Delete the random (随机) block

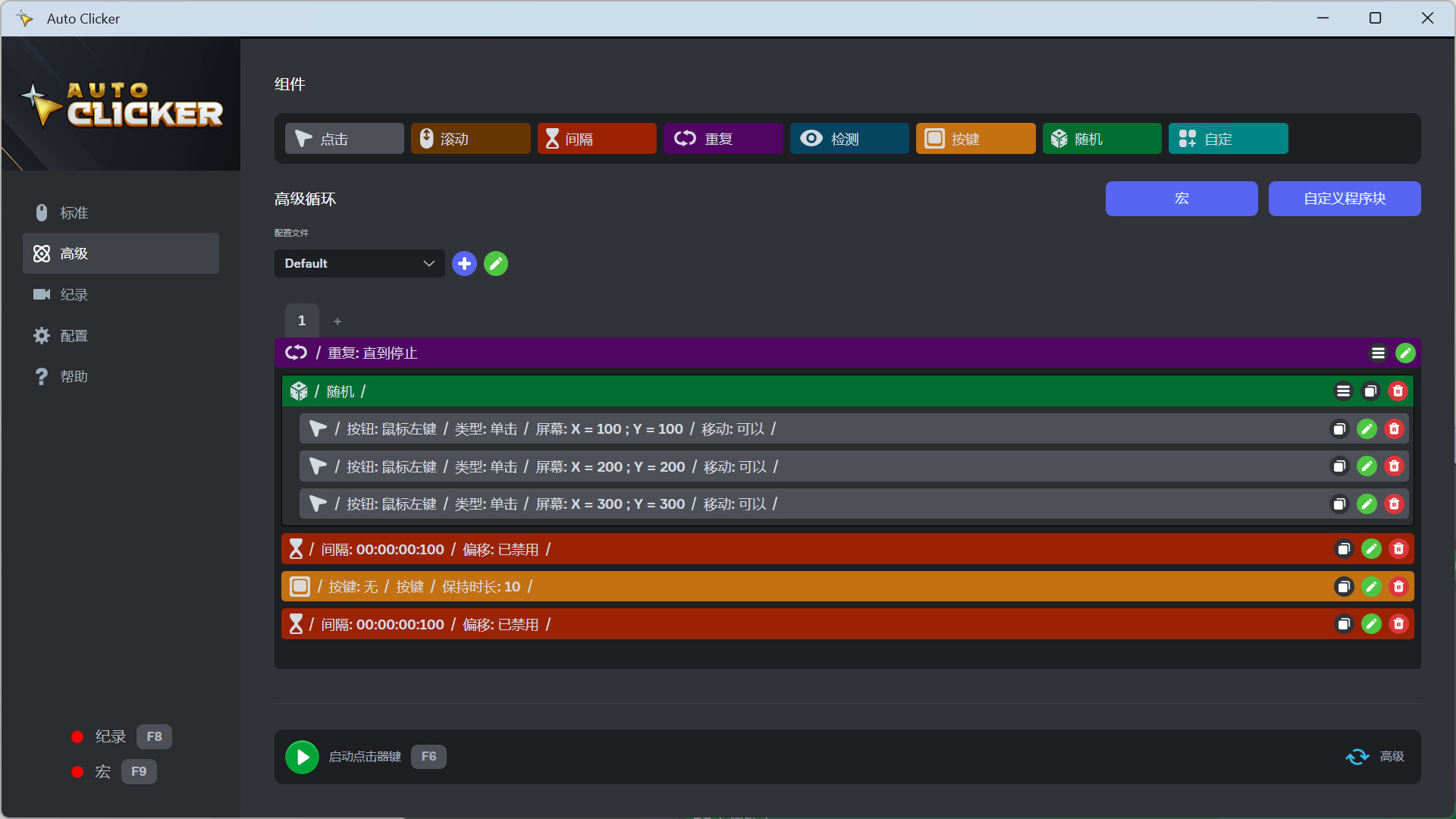pyautogui.click(x=1398, y=391)
